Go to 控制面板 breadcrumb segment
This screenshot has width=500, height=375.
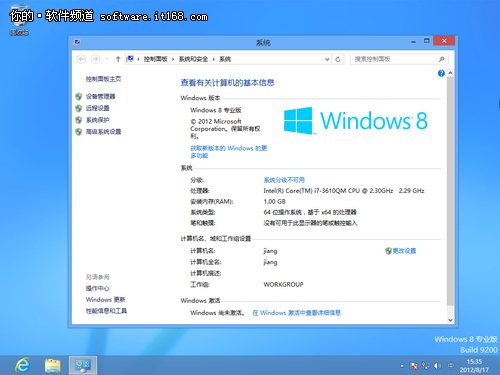(x=155, y=59)
